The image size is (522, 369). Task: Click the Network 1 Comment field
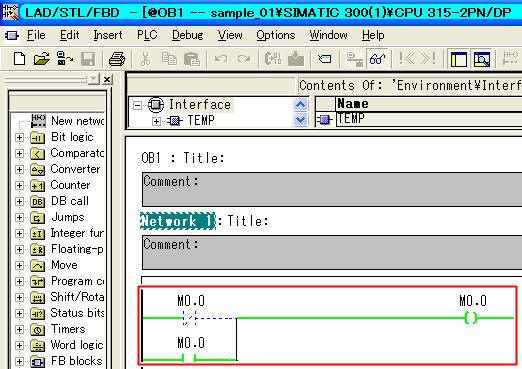(332, 252)
